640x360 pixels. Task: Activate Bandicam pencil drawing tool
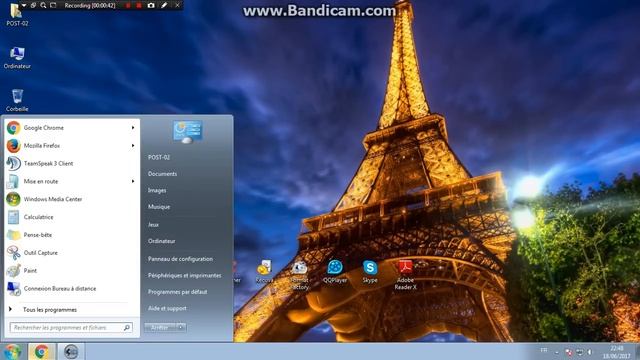pos(164,5)
